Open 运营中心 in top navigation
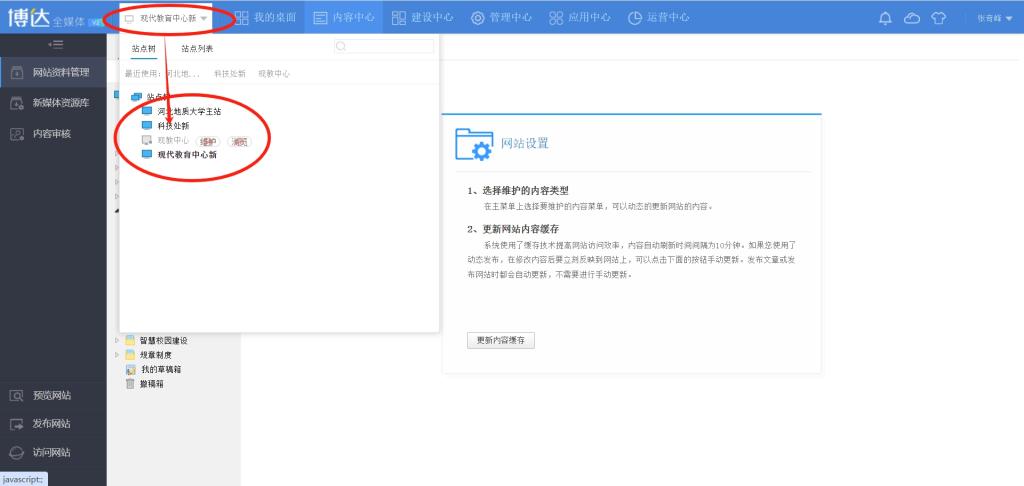This screenshot has height=486, width=1024. click(658, 18)
